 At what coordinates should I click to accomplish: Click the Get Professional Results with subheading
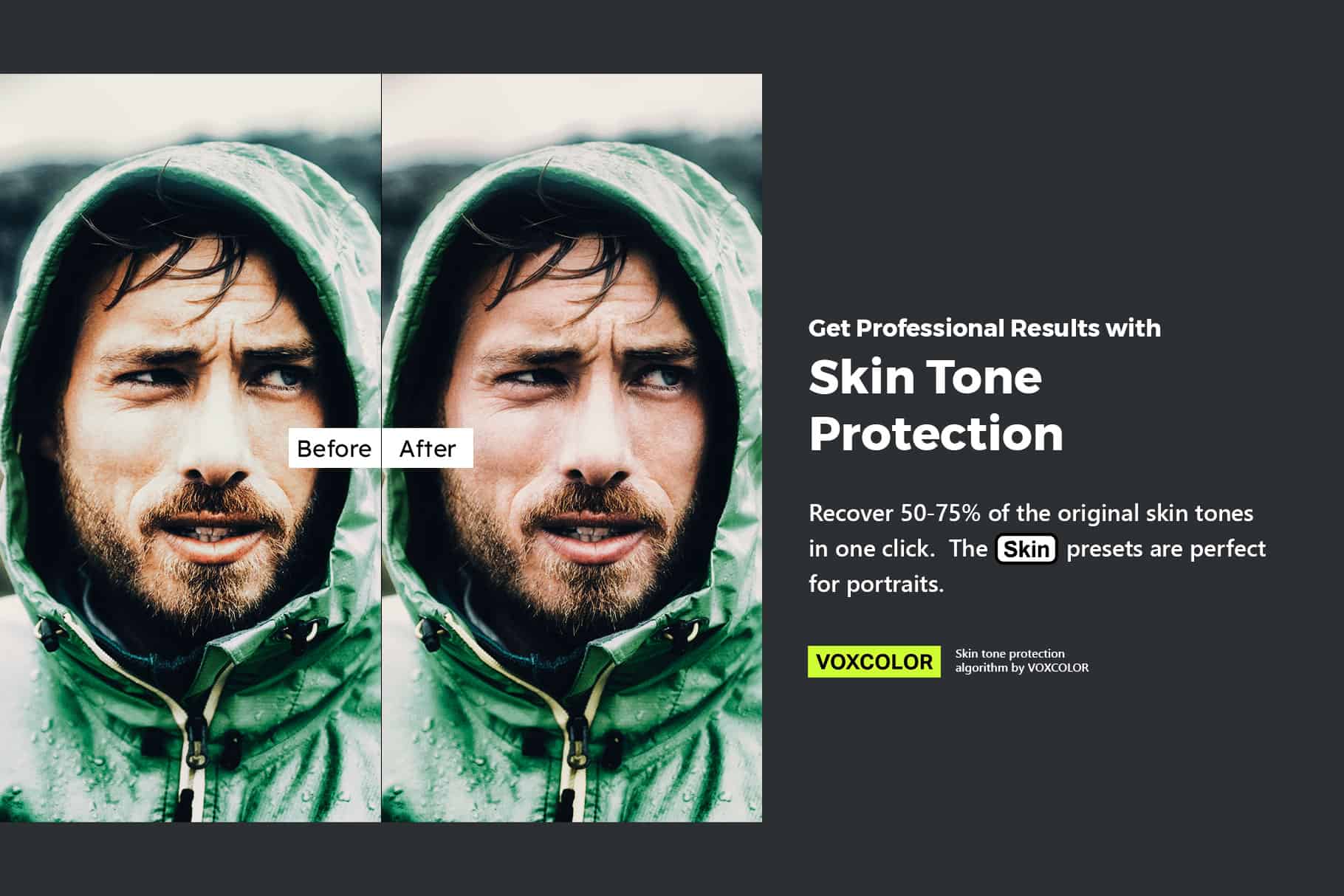click(984, 328)
